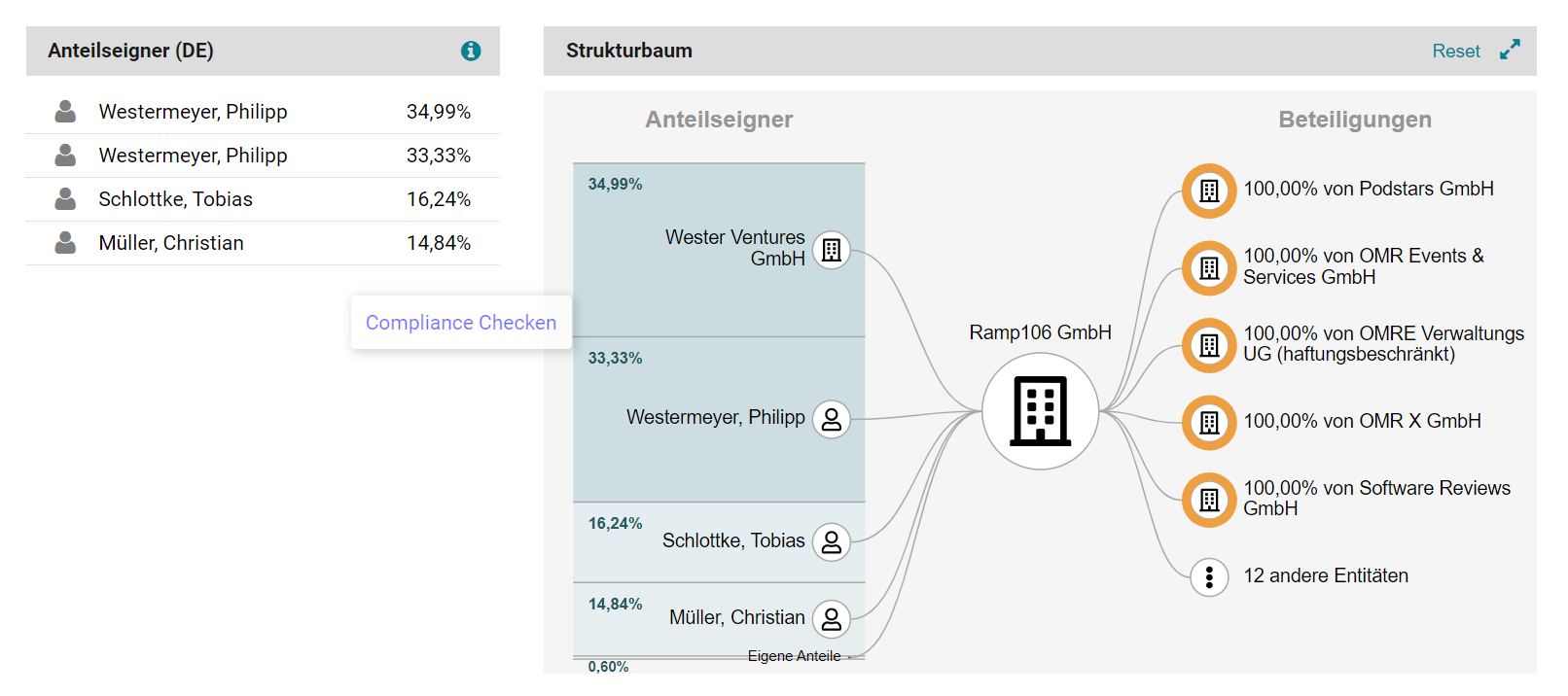The height and width of the screenshot is (696, 1568).
Task: Click the Wester Ventures GmbH building icon
Action: click(832, 250)
